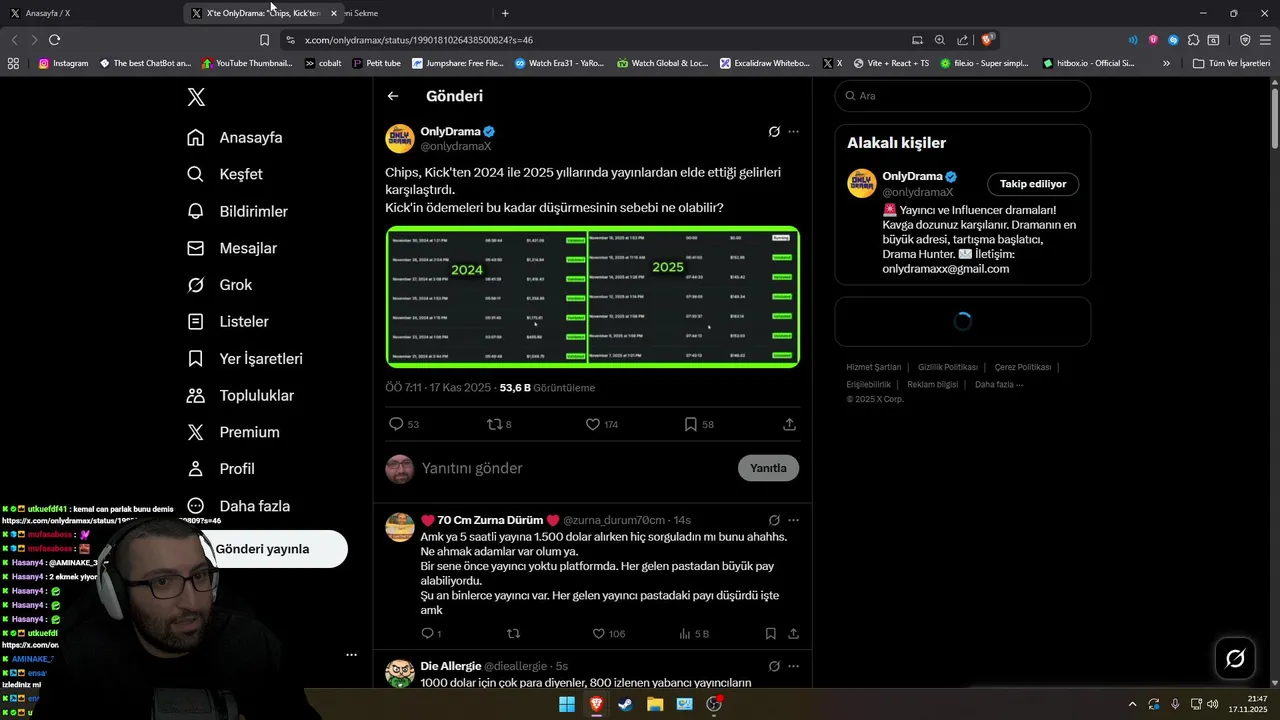
Task: Open Gizlilik Politikası link
Action: pos(948,367)
